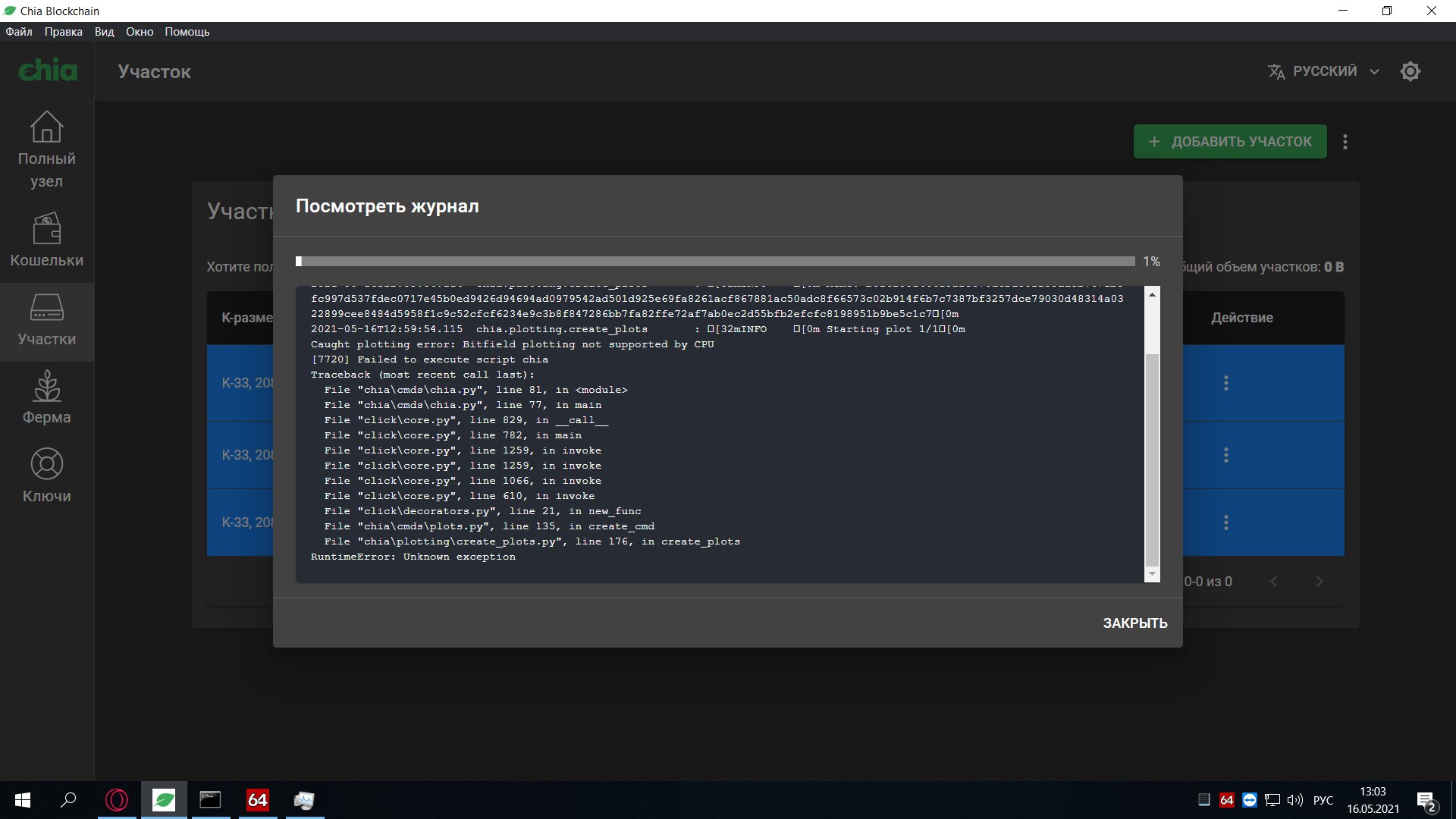This screenshot has width=1456, height=819.
Task: Open actions menu for second K-33 plot row
Action: click(1226, 455)
